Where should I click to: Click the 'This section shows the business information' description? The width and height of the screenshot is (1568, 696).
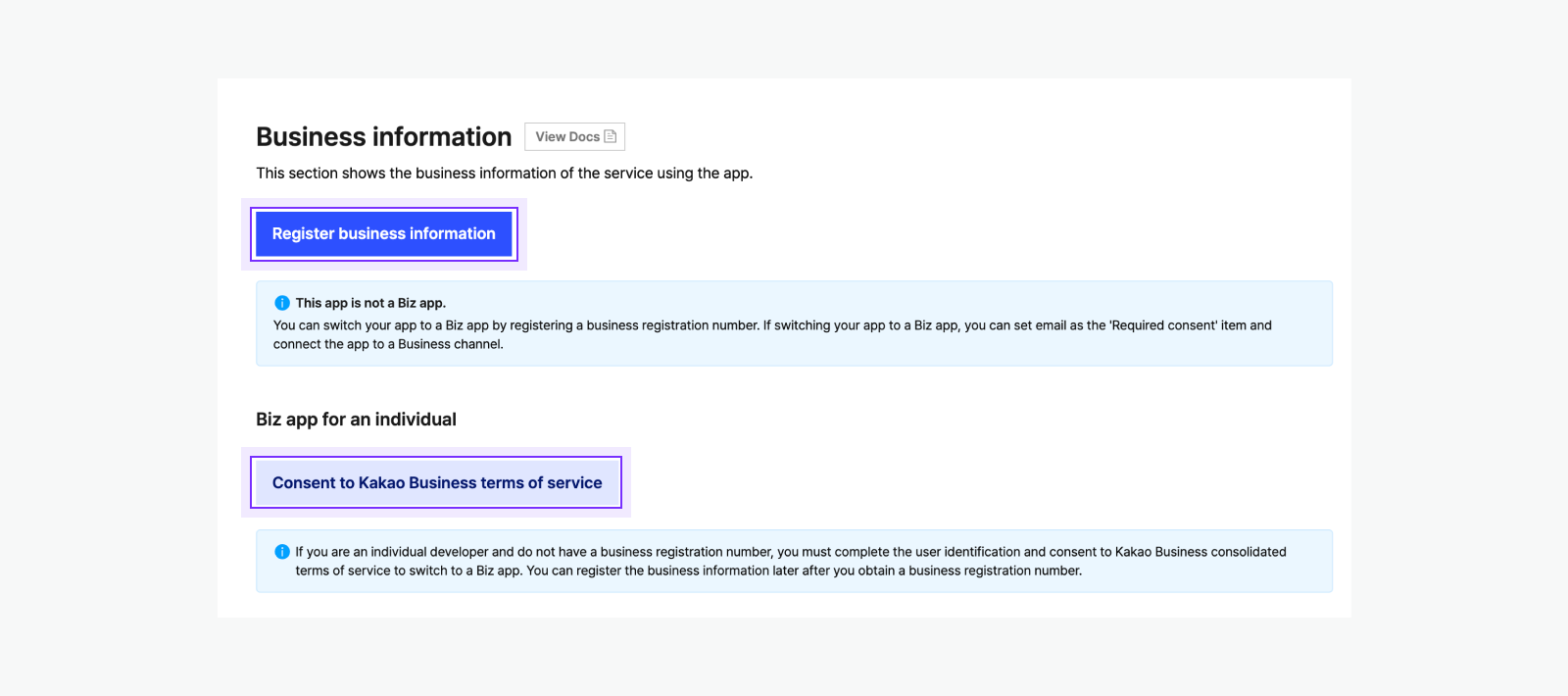(504, 174)
